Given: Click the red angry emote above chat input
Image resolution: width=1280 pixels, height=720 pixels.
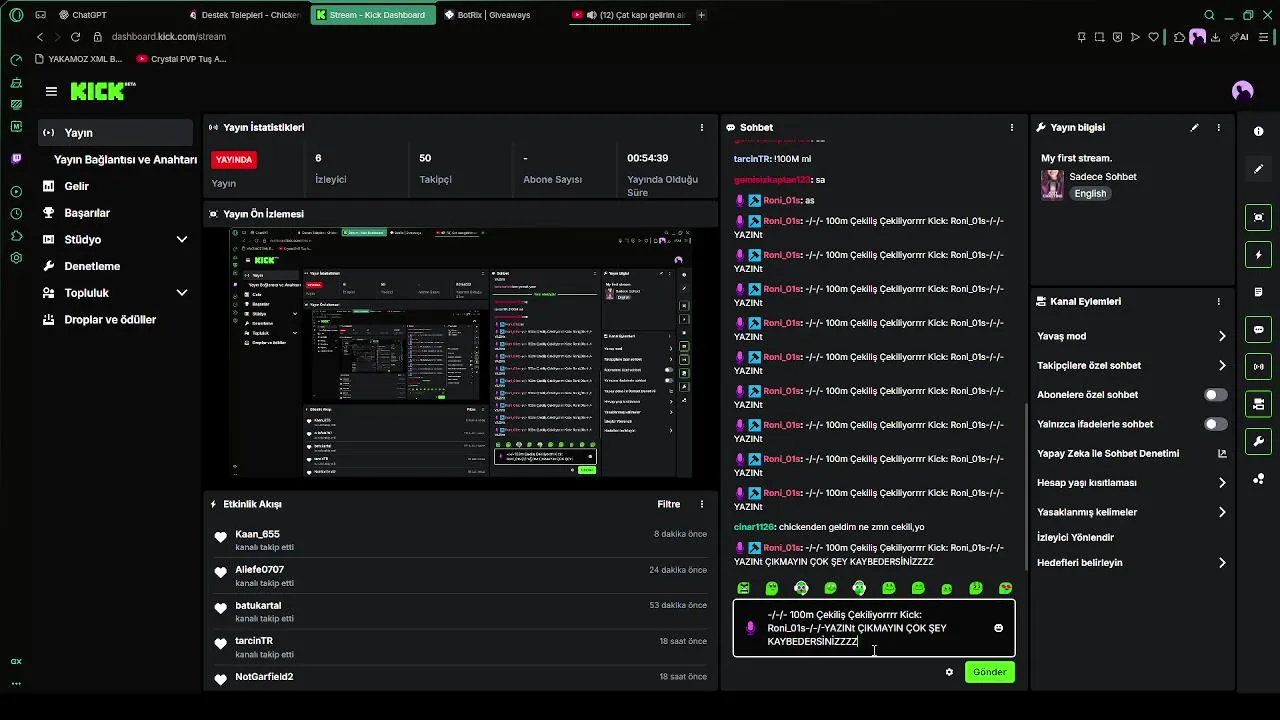Looking at the screenshot, I should tap(1006, 588).
